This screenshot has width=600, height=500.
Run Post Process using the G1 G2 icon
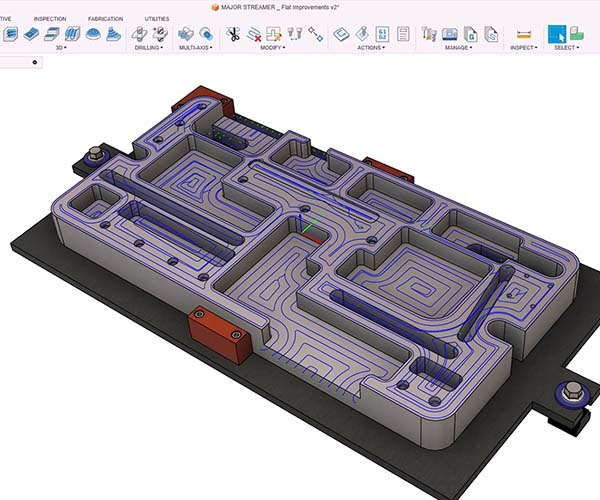coord(382,34)
